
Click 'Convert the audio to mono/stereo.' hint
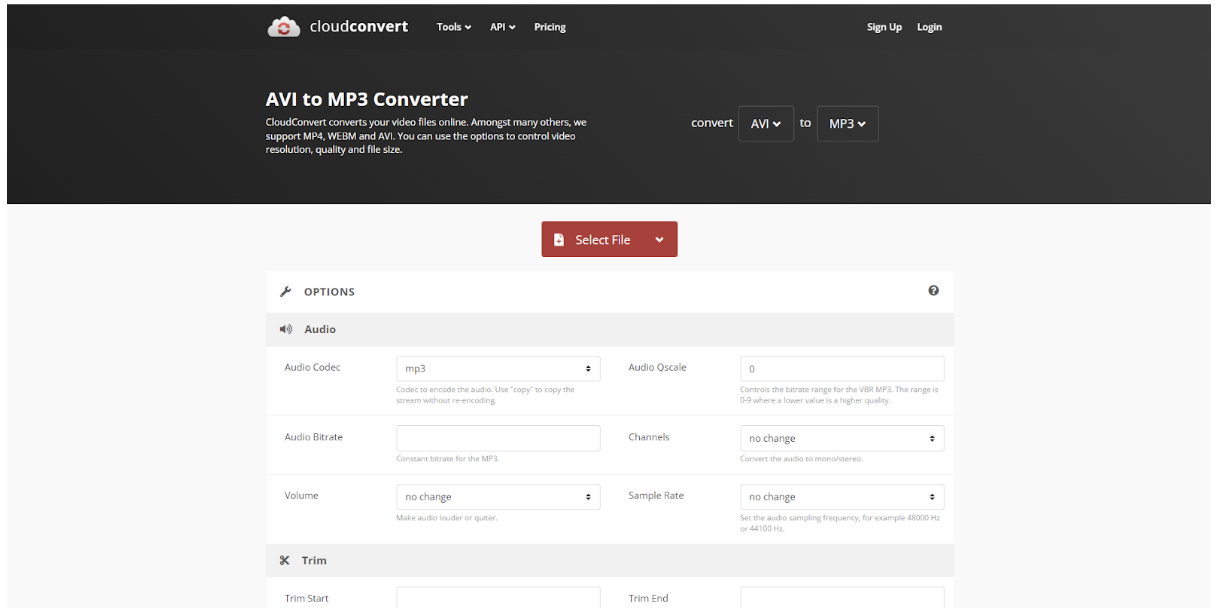(x=801, y=459)
